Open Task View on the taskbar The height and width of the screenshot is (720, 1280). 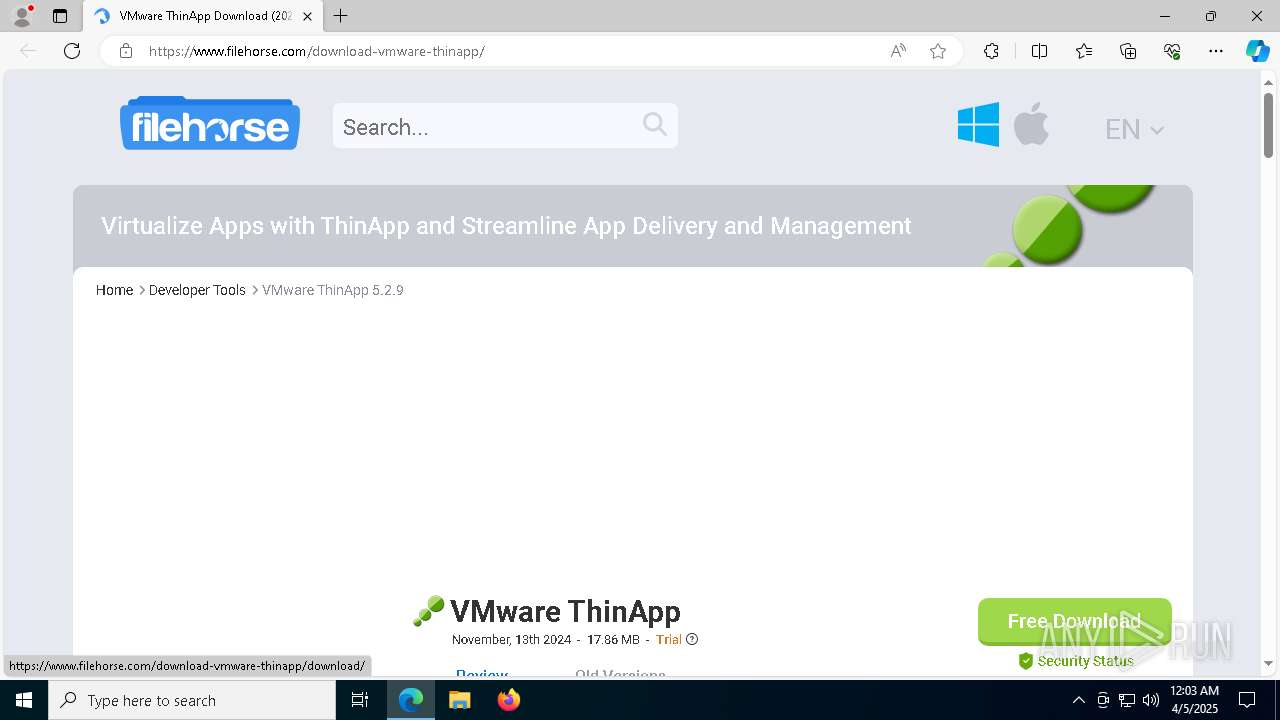360,700
